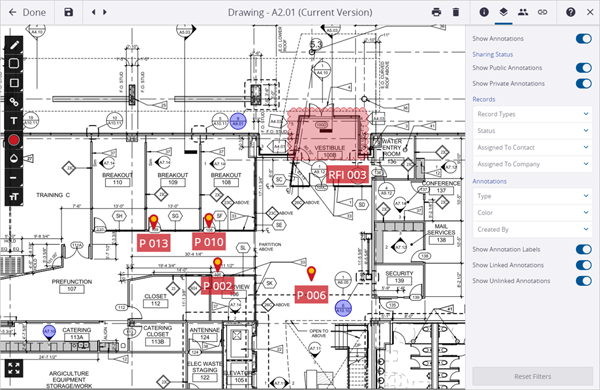Click the Reset Filters button
The height and width of the screenshot is (390, 600).
[x=532, y=376]
